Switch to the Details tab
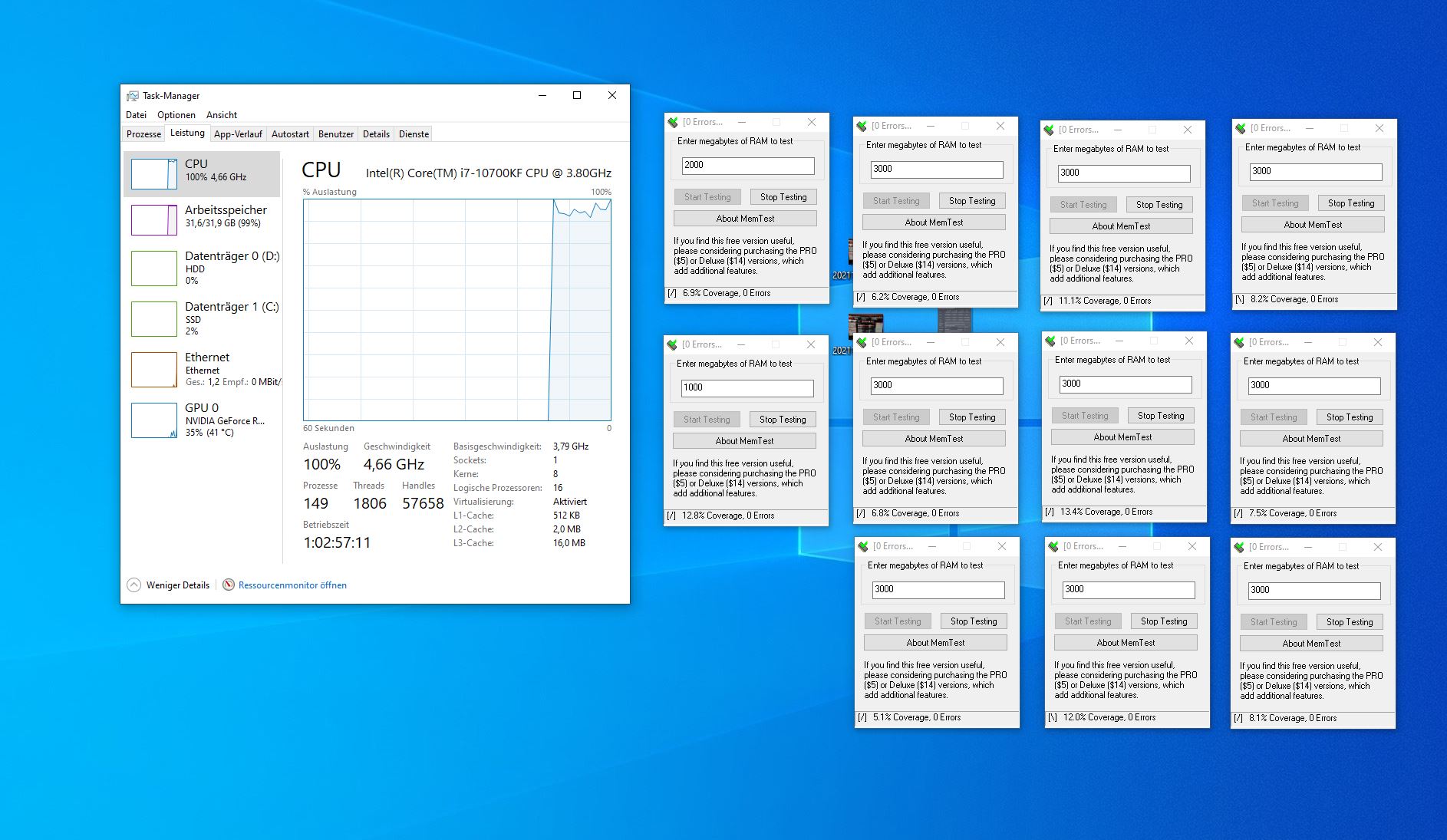 tap(376, 134)
